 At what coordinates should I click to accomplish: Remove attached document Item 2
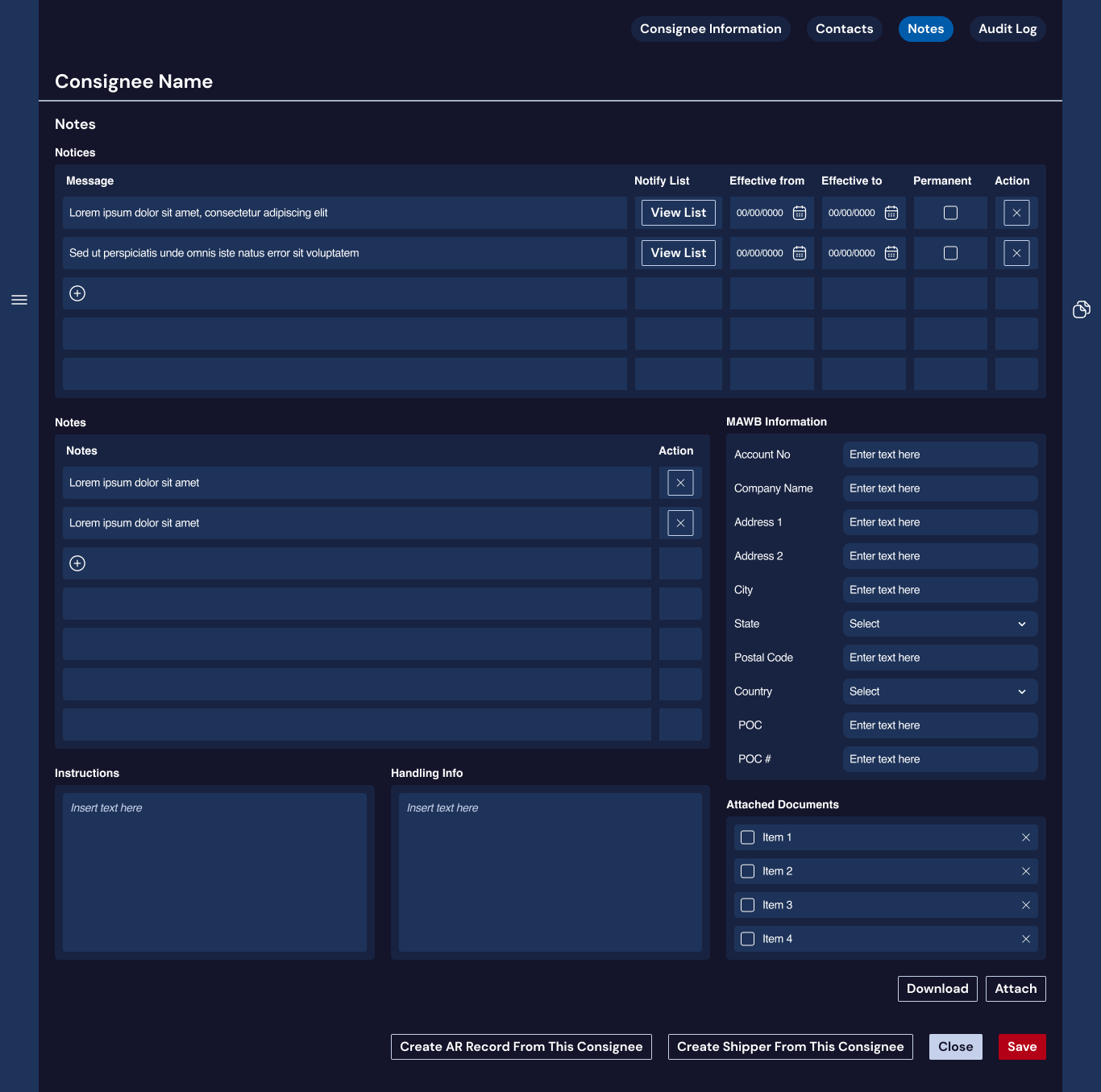(1026, 871)
